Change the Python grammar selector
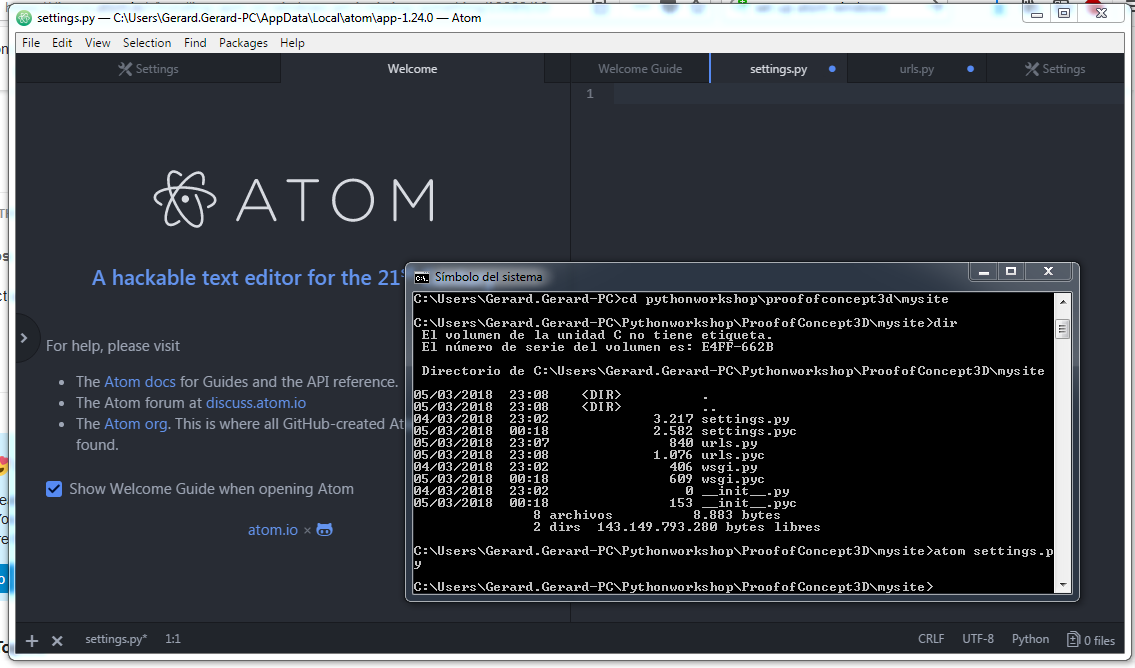The width and height of the screenshot is (1135, 668). pyautogui.click(x=1030, y=639)
